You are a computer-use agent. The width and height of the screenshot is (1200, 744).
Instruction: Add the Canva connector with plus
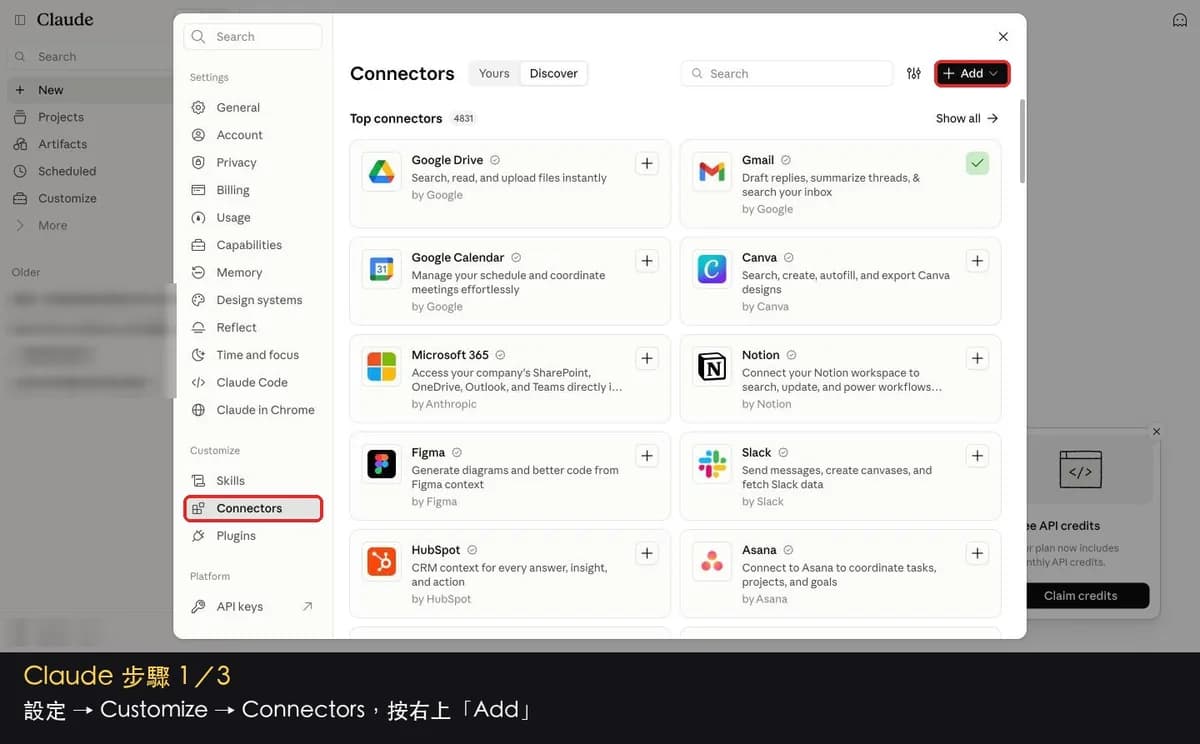click(977, 261)
